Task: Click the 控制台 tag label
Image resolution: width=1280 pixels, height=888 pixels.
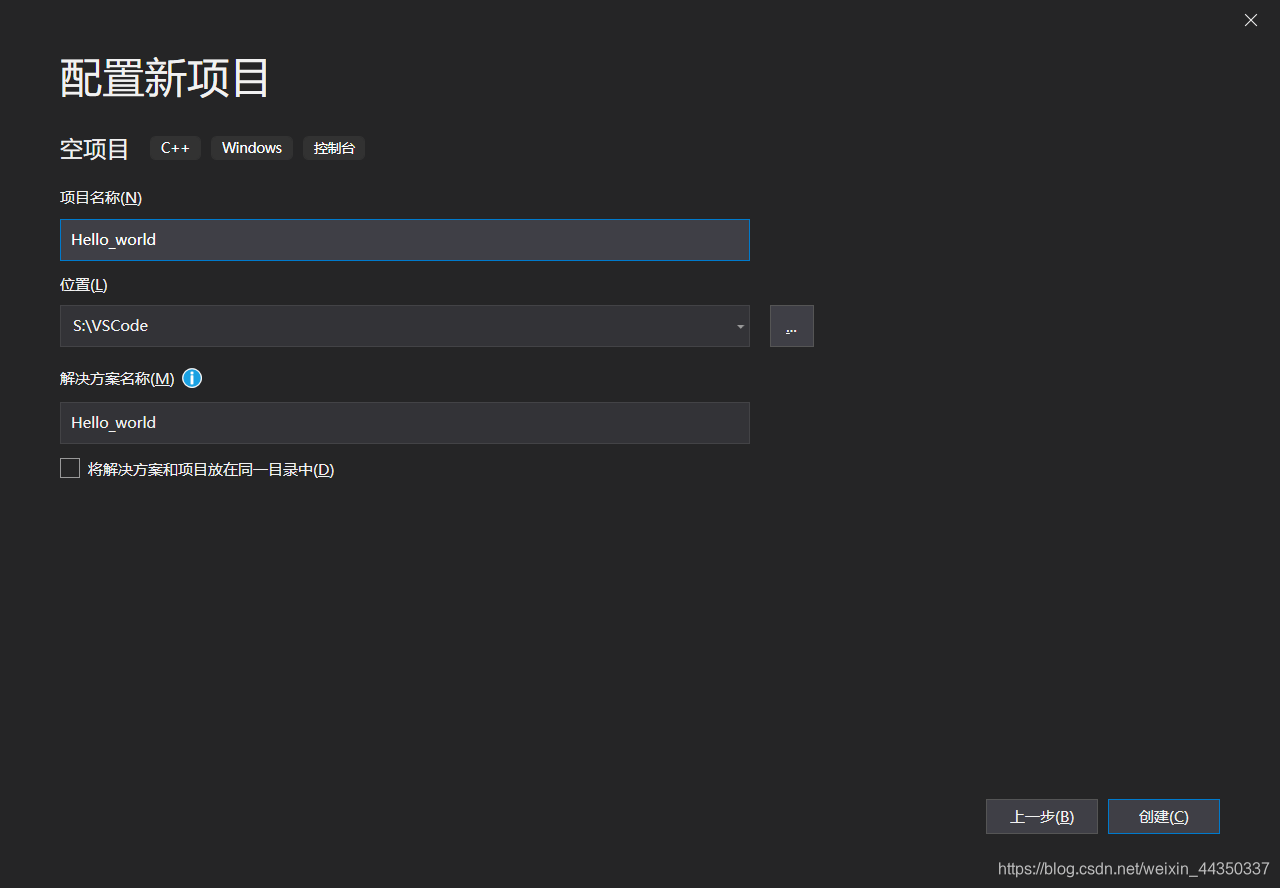Action: [333, 148]
